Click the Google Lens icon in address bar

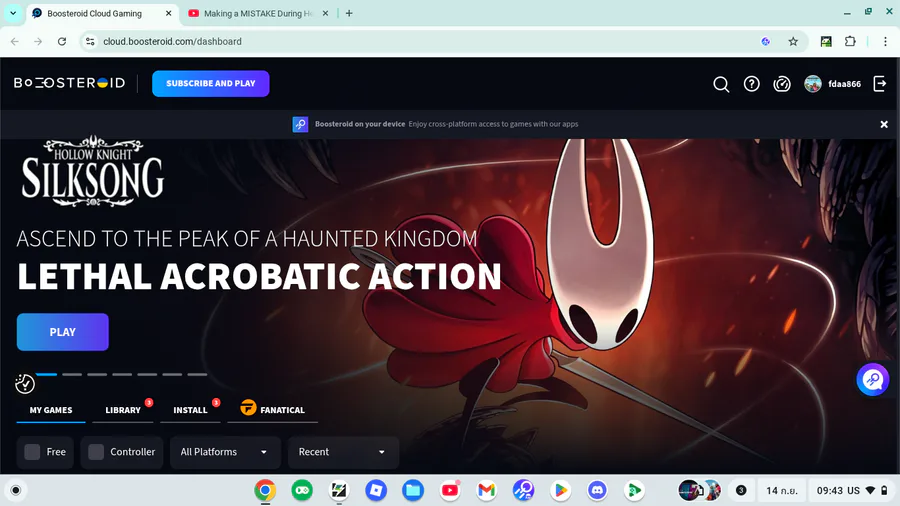pyautogui.click(x=765, y=41)
